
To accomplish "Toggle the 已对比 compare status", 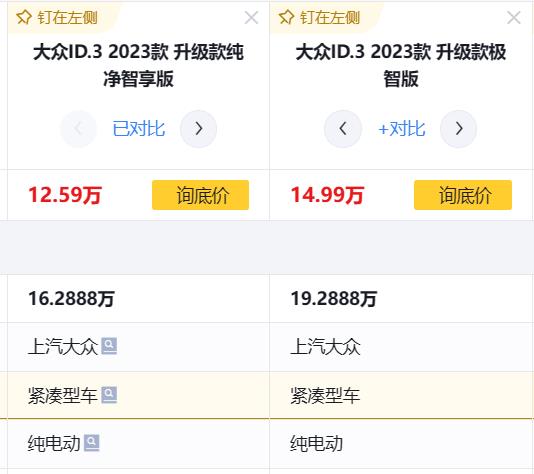I will [139, 129].
